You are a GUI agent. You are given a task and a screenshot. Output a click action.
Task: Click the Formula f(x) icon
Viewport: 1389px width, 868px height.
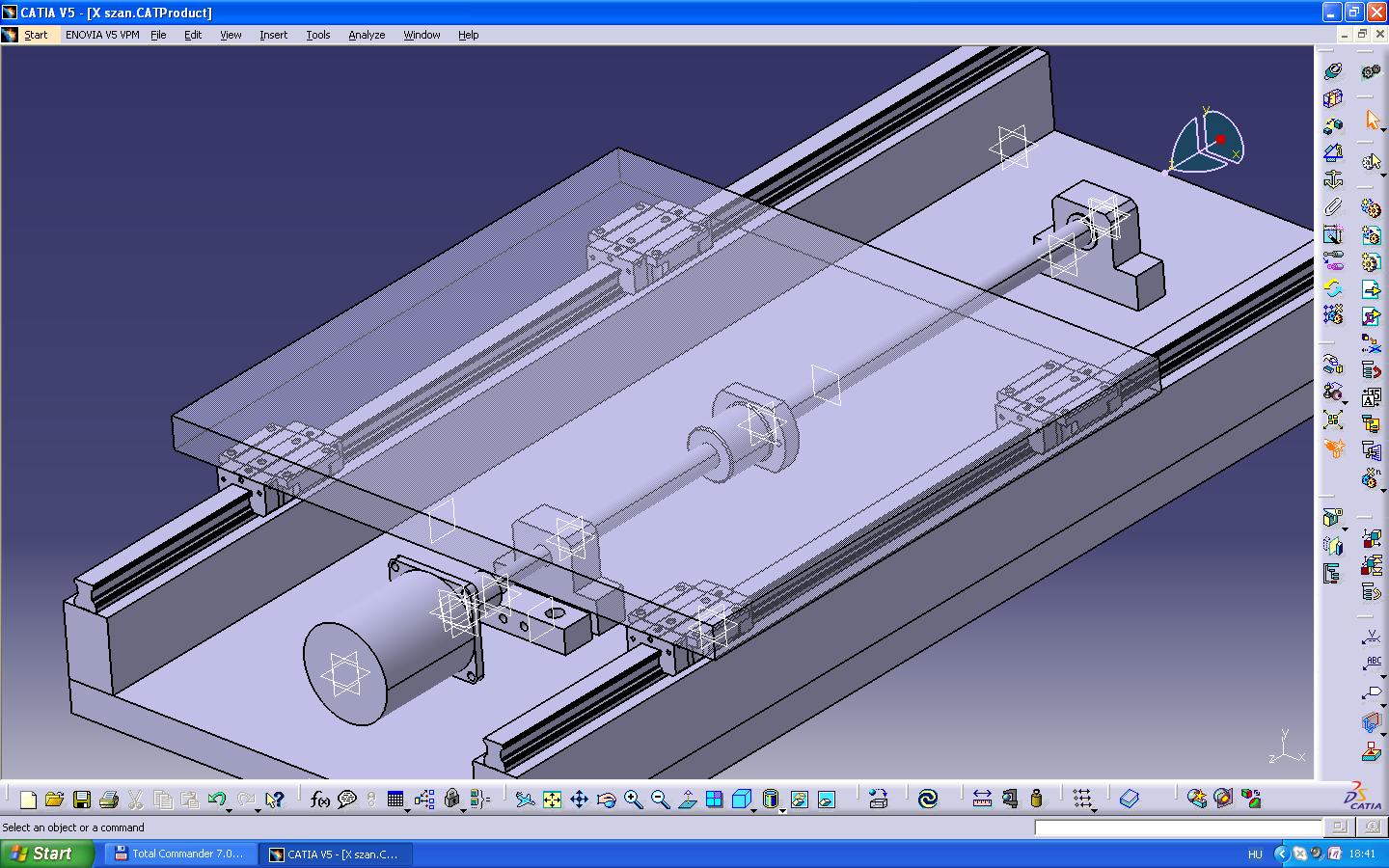click(319, 800)
